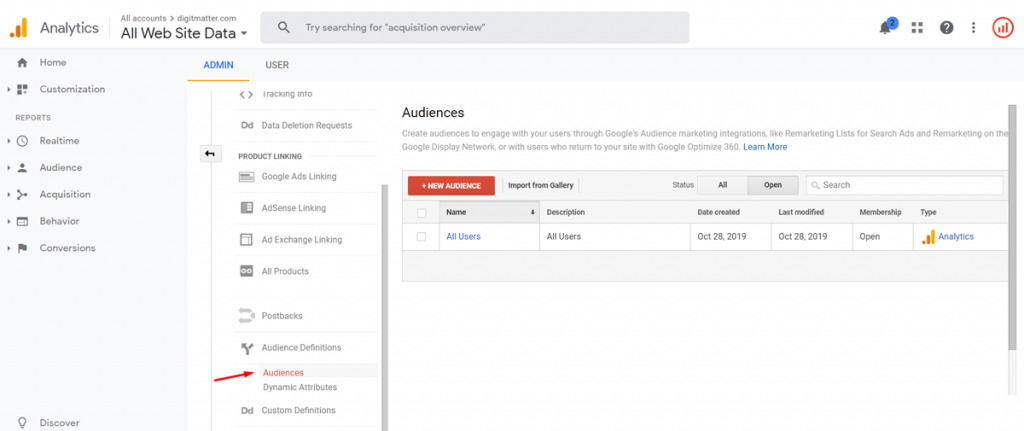The width and height of the screenshot is (1024, 431).
Task: Open the three-dot more options menu
Action: click(x=974, y=27)
